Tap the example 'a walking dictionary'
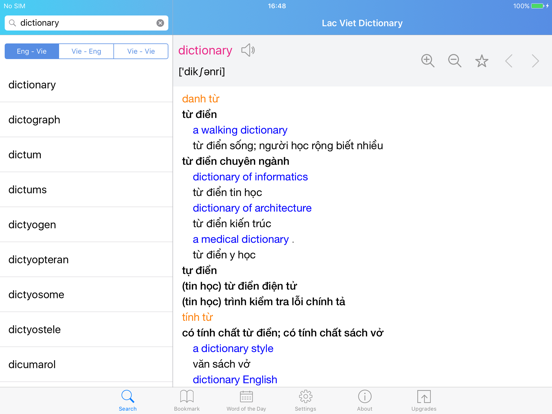 pos(240,130)
